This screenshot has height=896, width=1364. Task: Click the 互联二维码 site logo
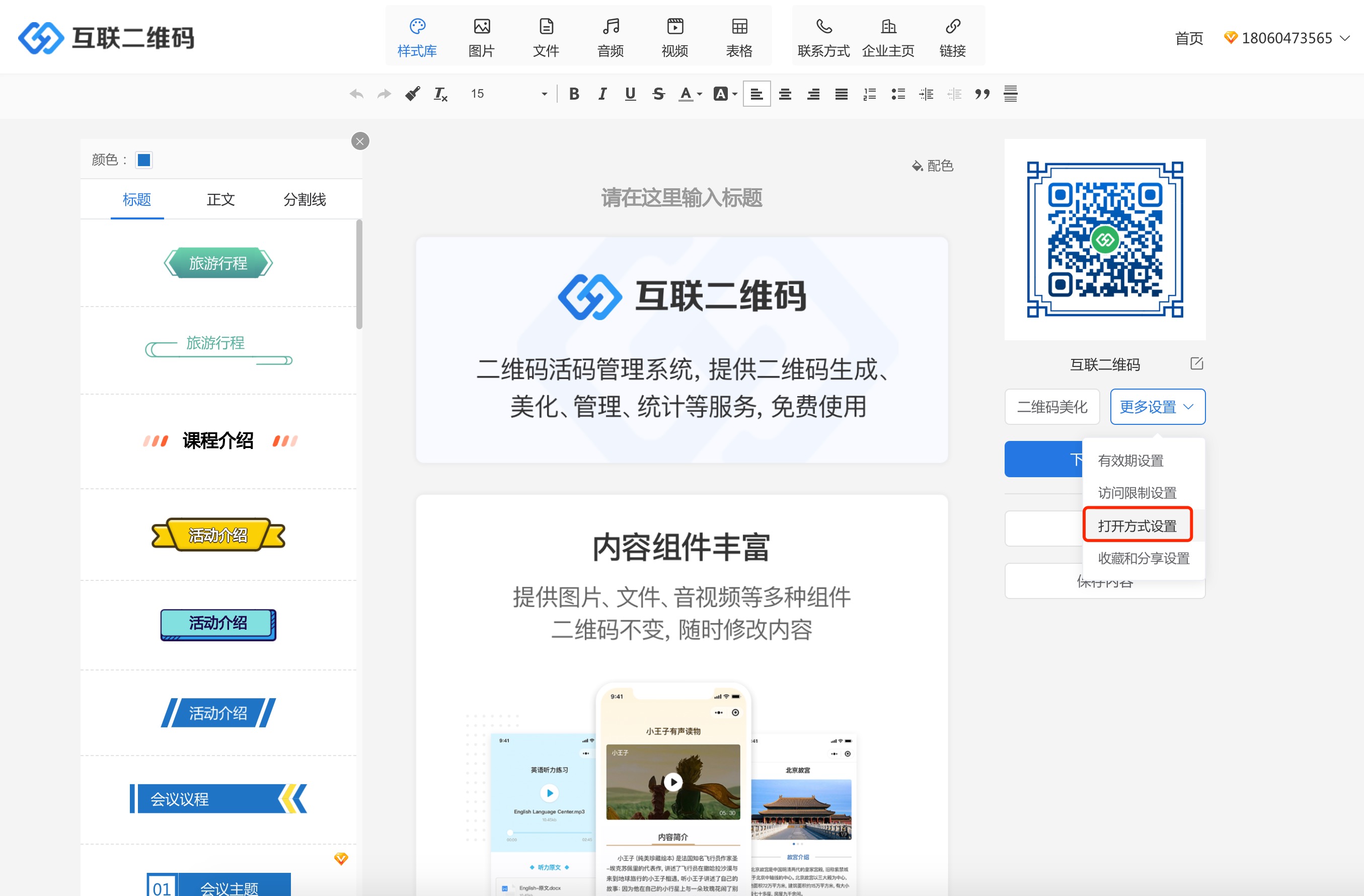(107, 38)
